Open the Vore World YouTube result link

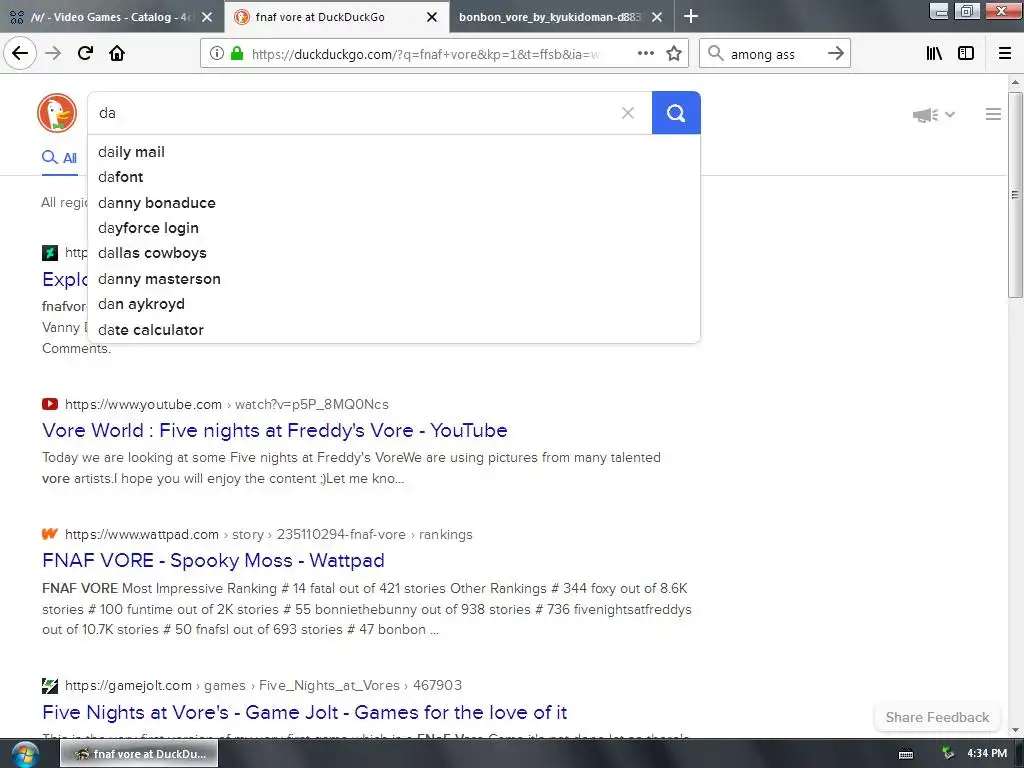(274, 430)
